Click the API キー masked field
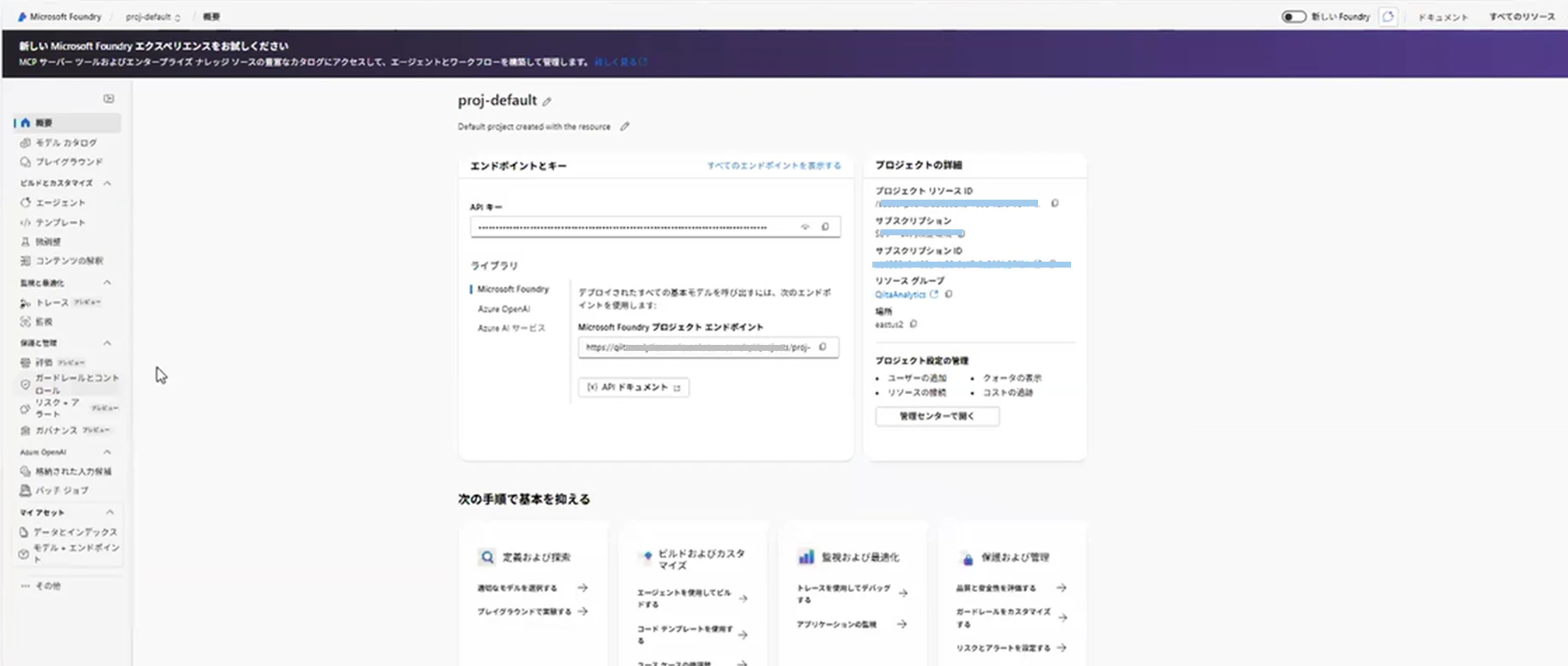This screenshot has width=1568, height=666. 655,227
